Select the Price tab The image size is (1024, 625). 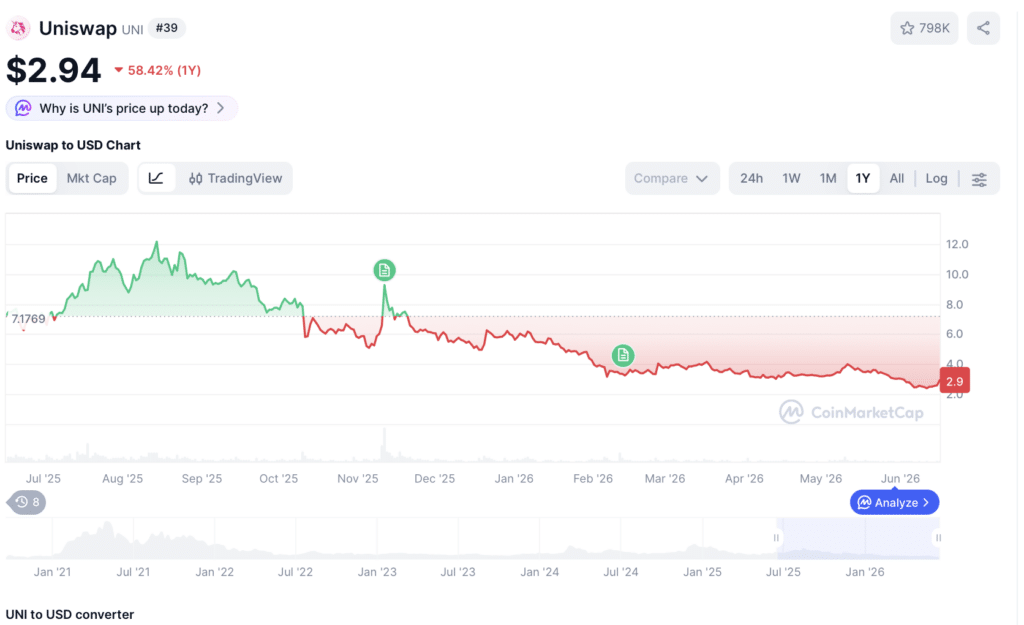click(32, 178)
